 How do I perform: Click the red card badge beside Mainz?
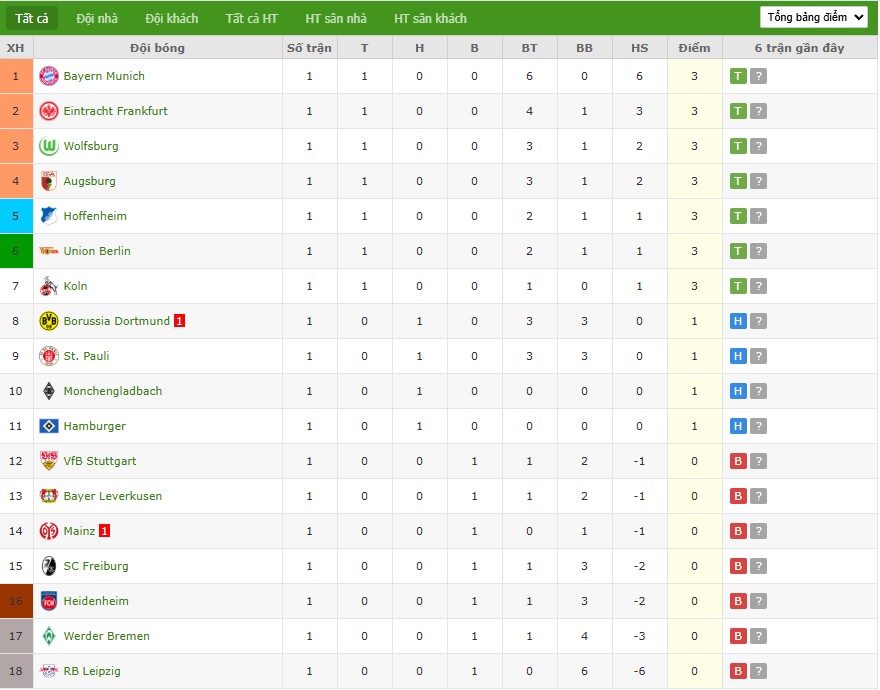[105, 531]
